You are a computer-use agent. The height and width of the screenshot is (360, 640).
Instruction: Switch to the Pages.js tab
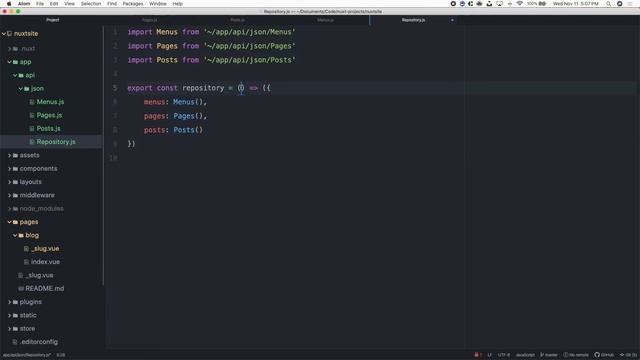click(149, 20)
